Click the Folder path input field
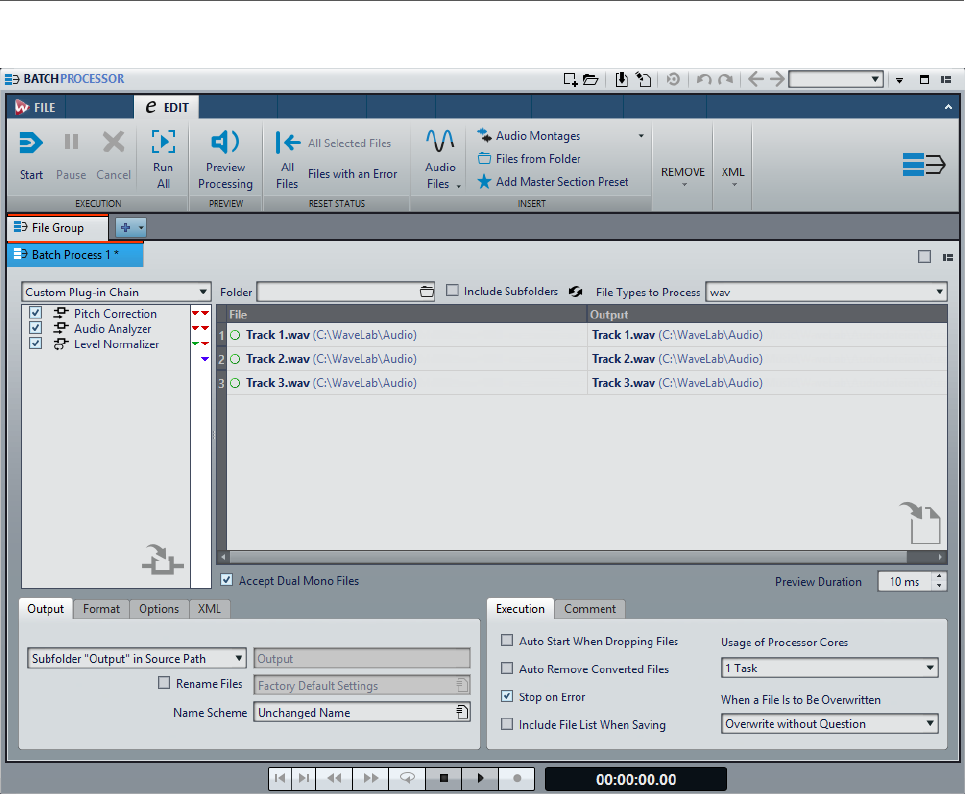Image resolution: width=965 pixels, height=794 pixels. coord(338,292)
